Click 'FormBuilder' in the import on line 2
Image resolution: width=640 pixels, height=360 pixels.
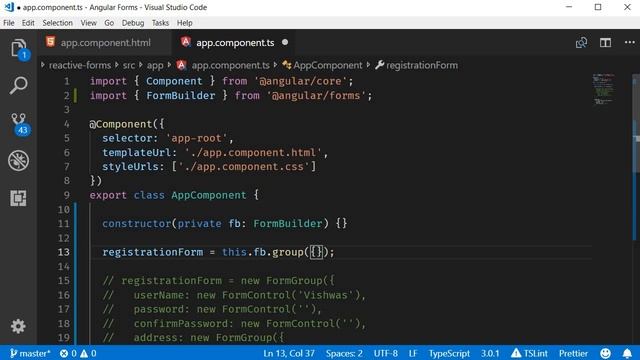tap(180, 96)
